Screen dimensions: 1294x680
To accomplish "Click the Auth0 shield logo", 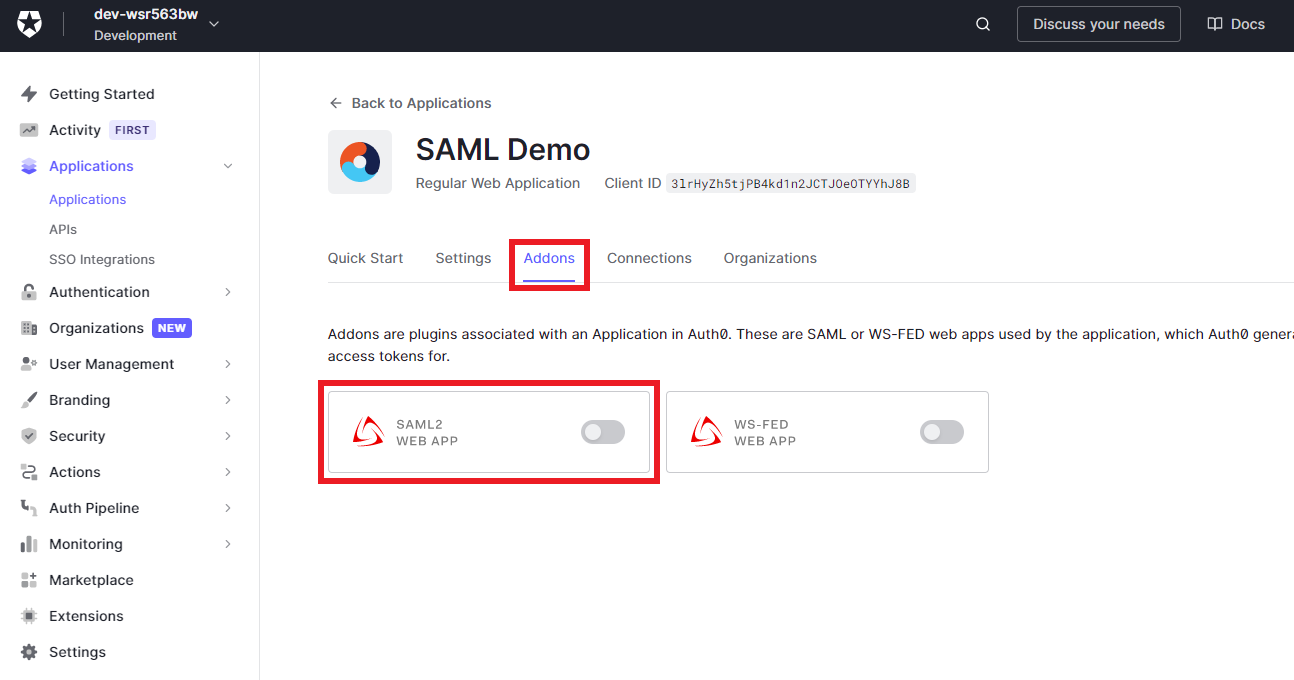I will point(28,23).
